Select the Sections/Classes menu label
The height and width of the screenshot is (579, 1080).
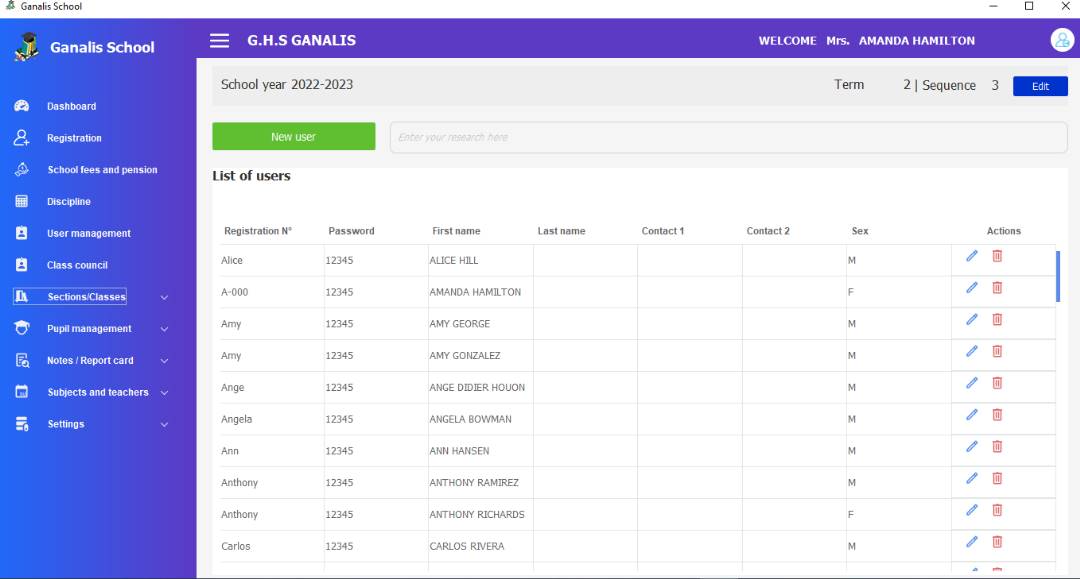click(87, 297)
